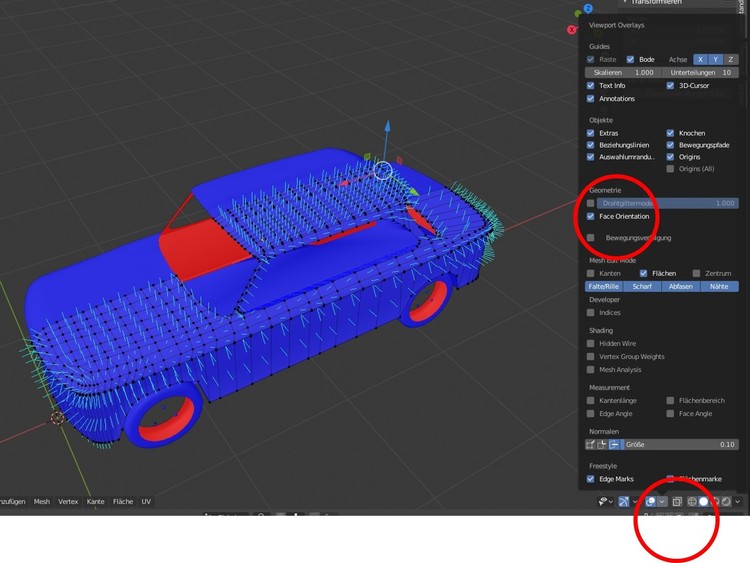Enable the Edge Angle checkbox

[x=591, y=413]
